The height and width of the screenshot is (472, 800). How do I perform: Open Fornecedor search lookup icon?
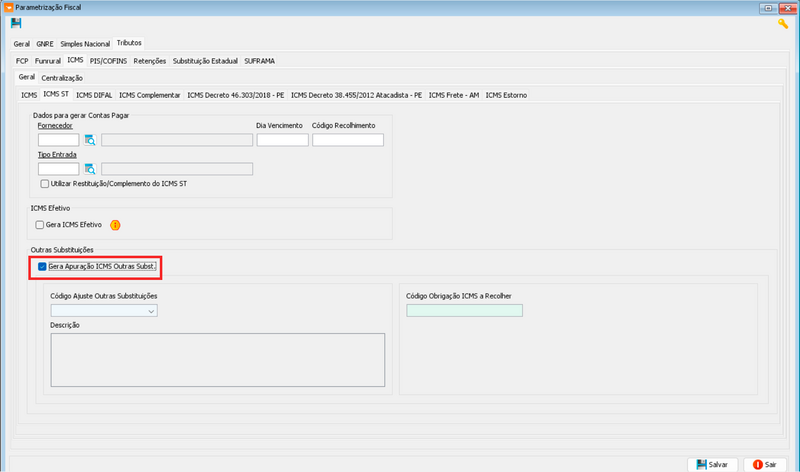(x=89, y=140)
